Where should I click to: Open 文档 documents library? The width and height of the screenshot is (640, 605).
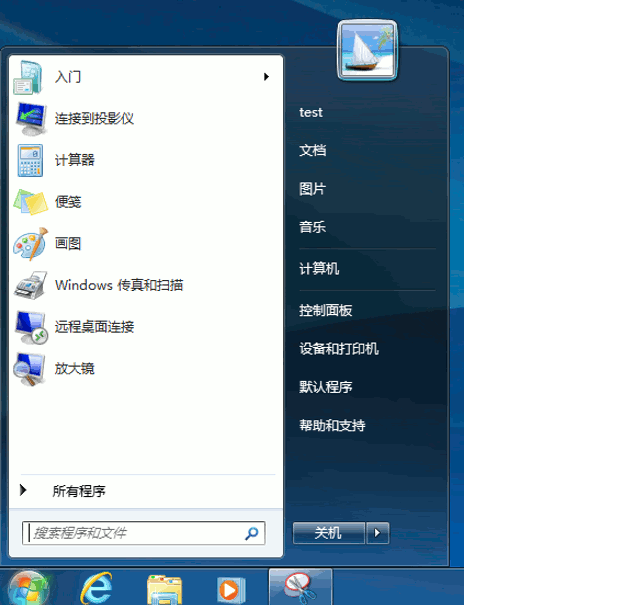(x=312, y=150)
